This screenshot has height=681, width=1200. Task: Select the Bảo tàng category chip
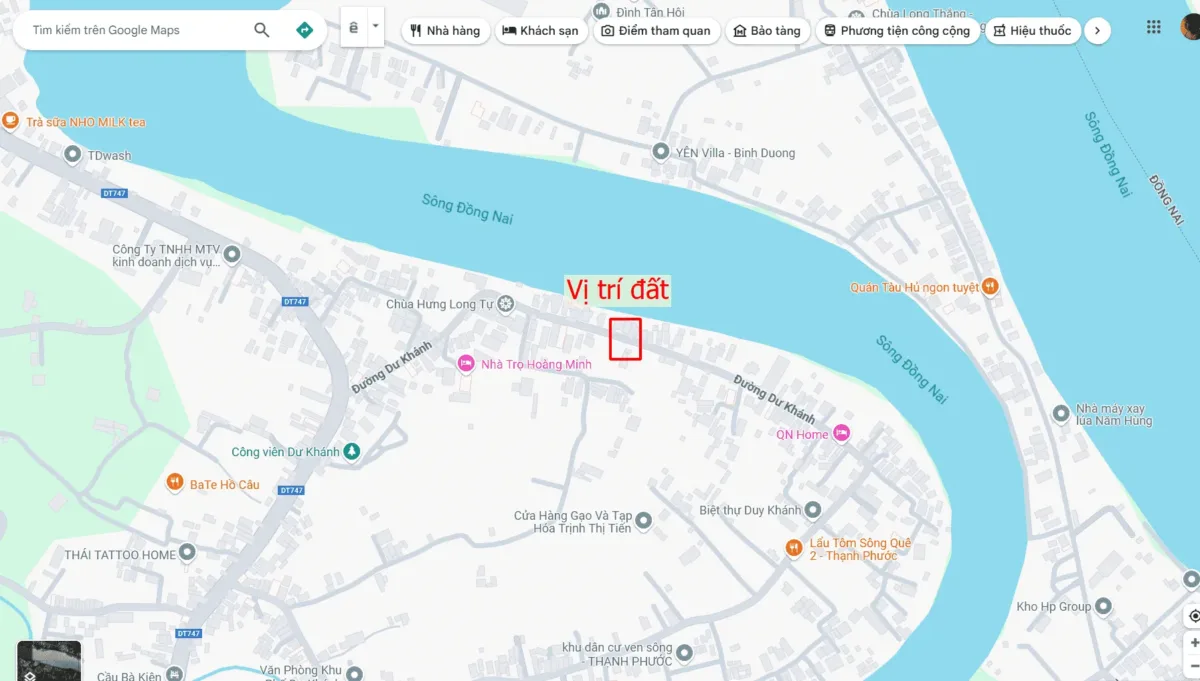(x=767, y=31)
